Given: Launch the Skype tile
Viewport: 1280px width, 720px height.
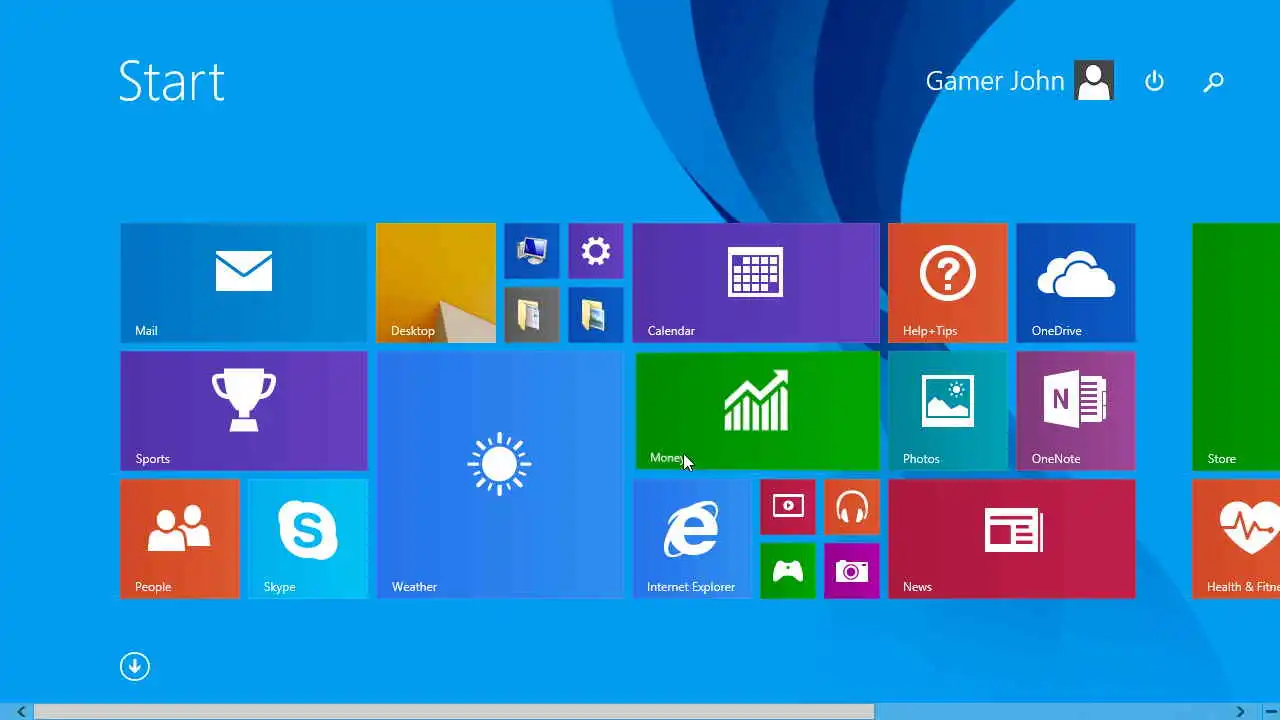Looking at the screenshot, I should click(308, 539).
